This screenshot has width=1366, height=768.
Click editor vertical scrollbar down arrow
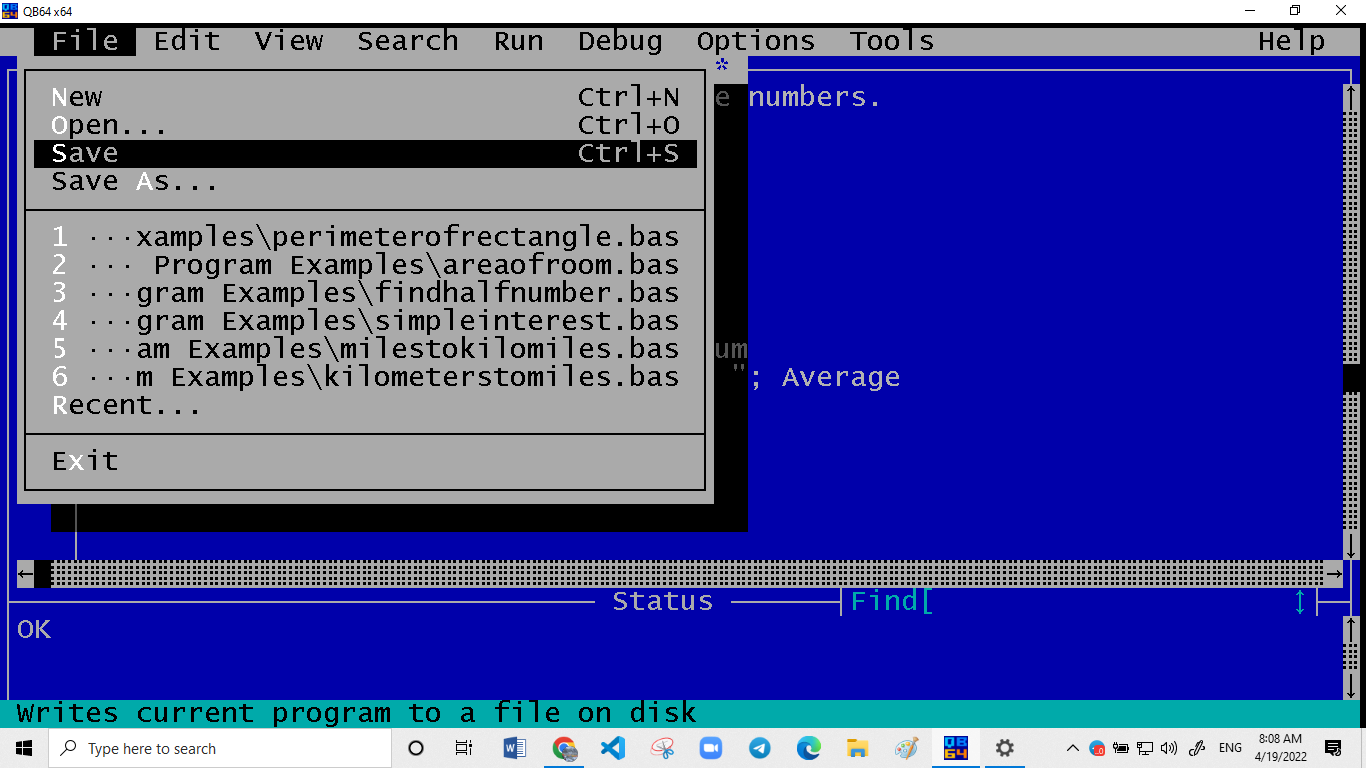tap(1351, 545)
